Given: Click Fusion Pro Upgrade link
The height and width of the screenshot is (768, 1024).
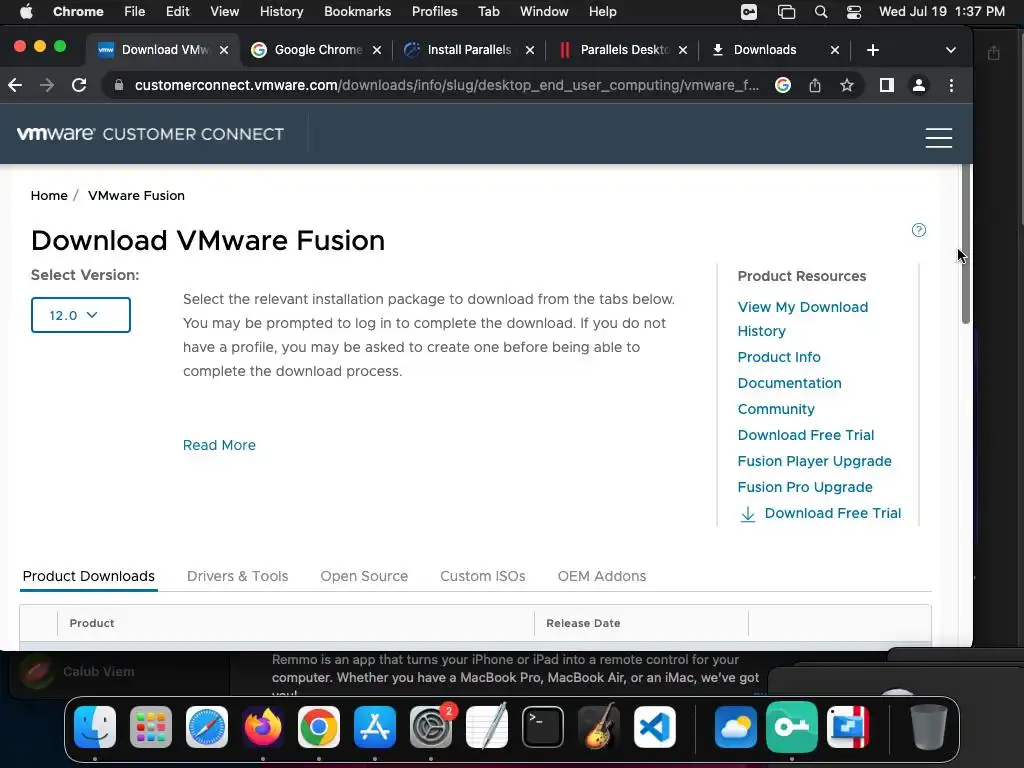Looking at the screenshot, I should click(x=805, y=487).
